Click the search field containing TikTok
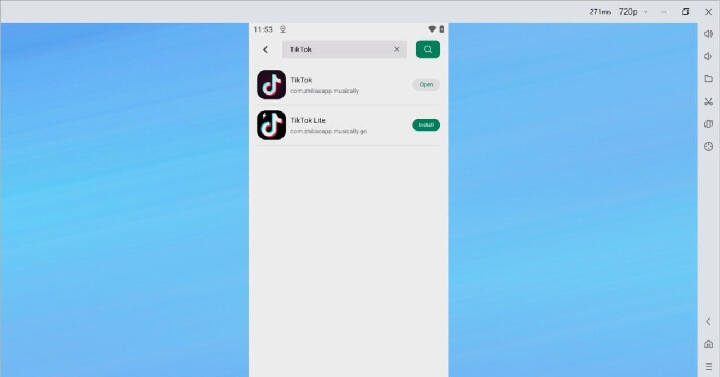Viewport: 720px width, 377px height. (x=344, y=49)
